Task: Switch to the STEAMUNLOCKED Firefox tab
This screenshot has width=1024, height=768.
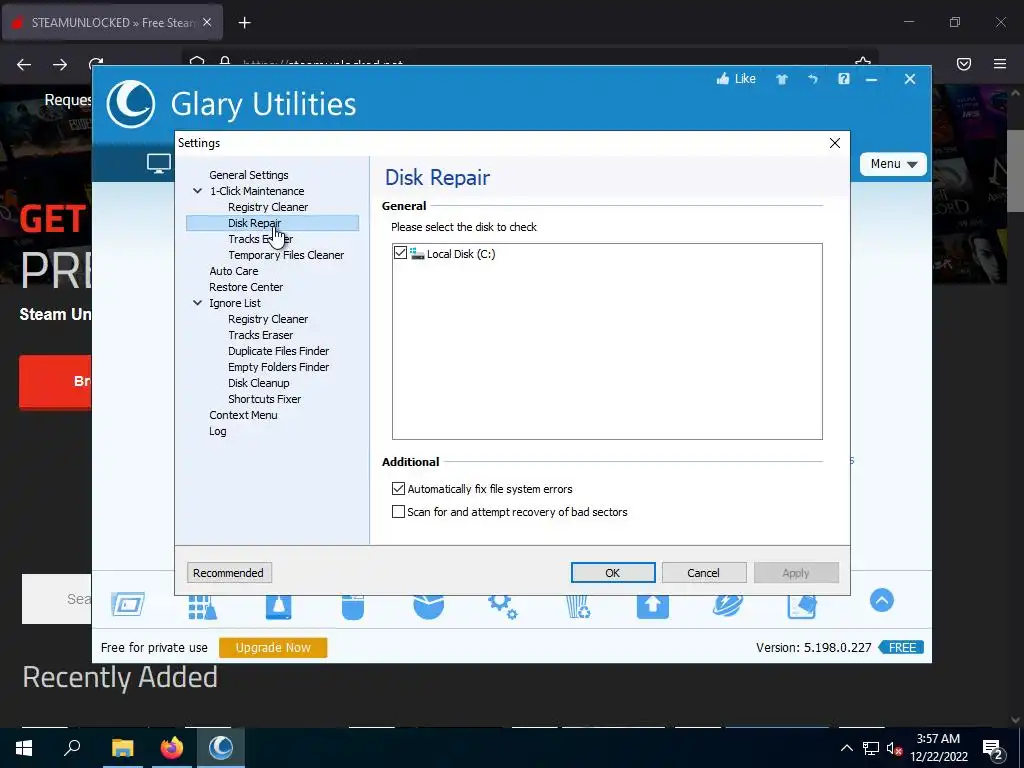Action: tap(112, 23)
